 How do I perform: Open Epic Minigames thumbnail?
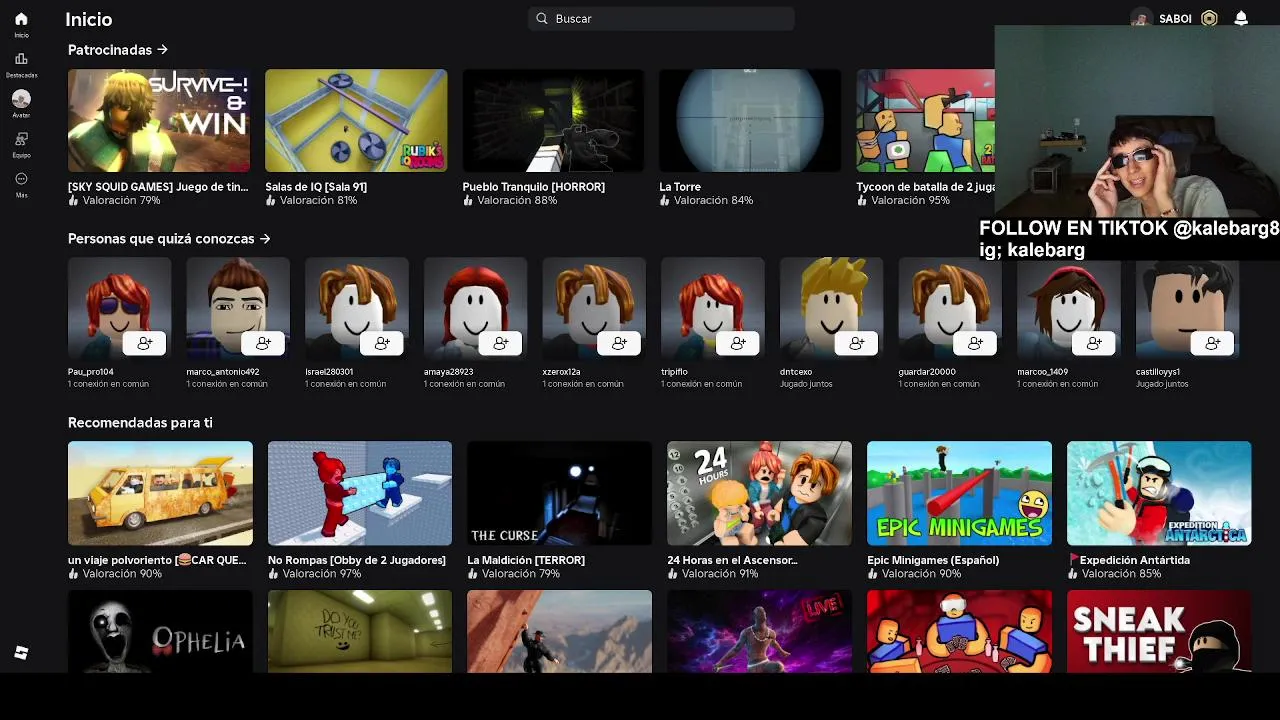[x=959, y=493]
